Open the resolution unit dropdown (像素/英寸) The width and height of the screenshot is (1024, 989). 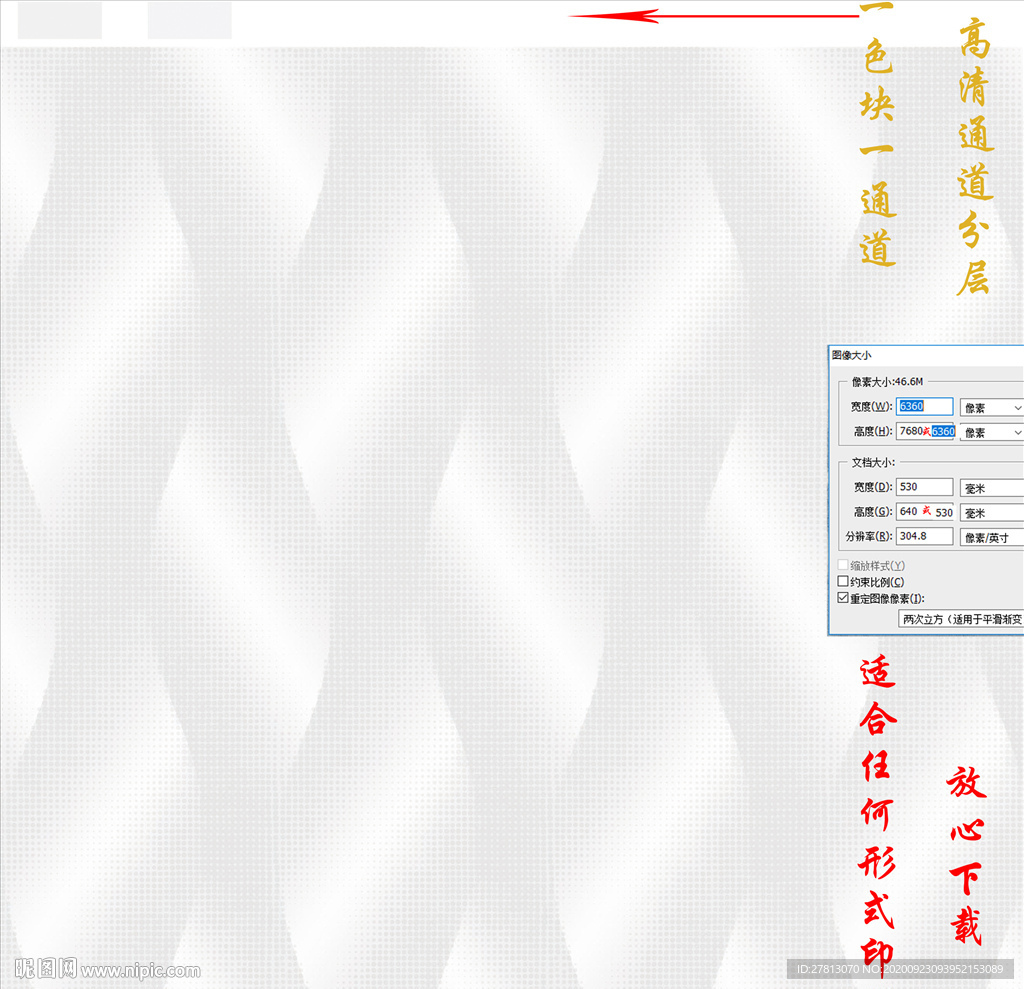click(991, 538)
